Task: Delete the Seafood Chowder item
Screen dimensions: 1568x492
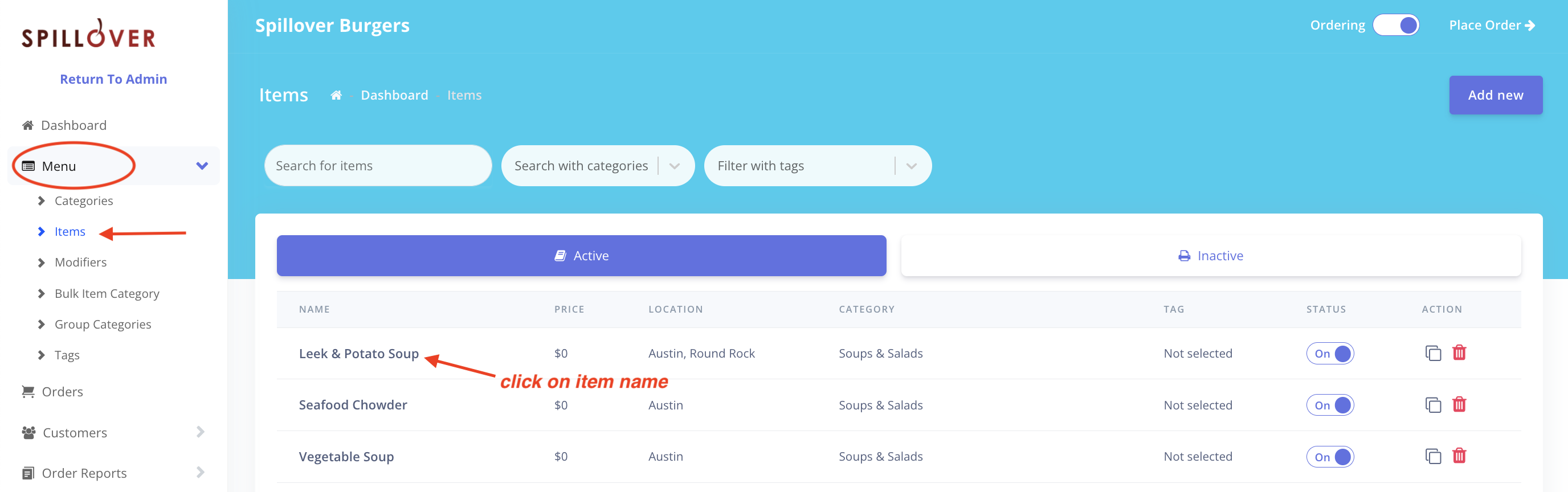Action: coord(1459,404)
